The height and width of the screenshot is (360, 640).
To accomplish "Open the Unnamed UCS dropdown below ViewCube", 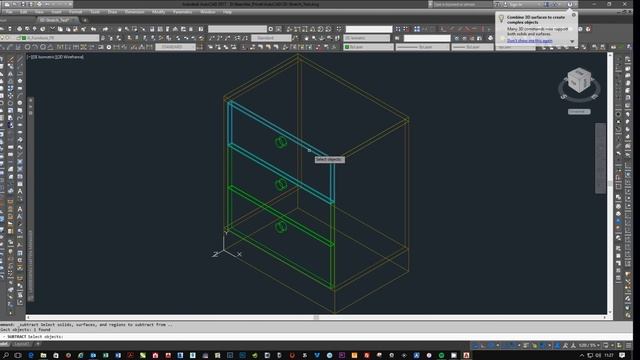I will [579, 111].
